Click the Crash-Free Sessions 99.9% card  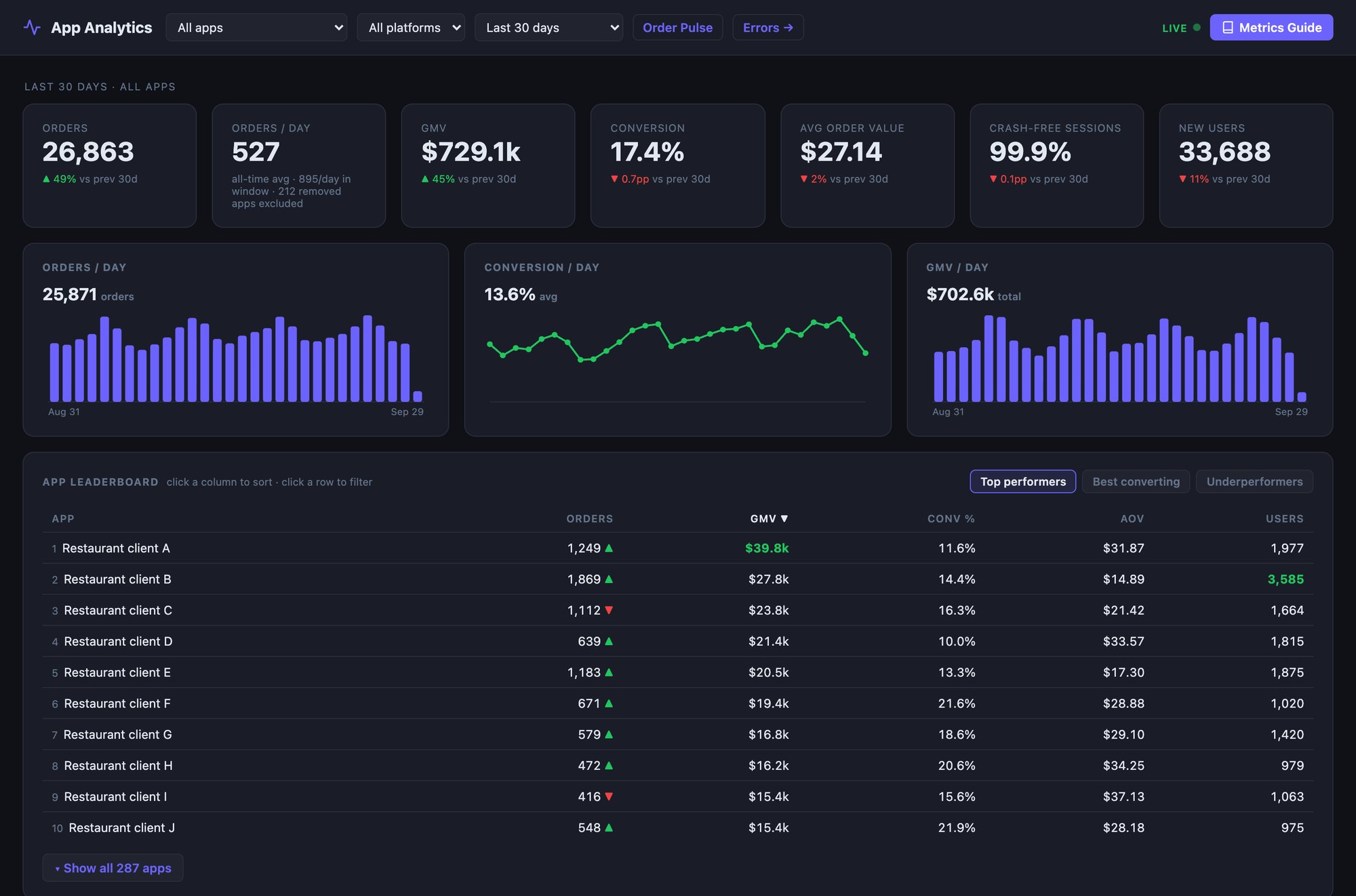1056,165
